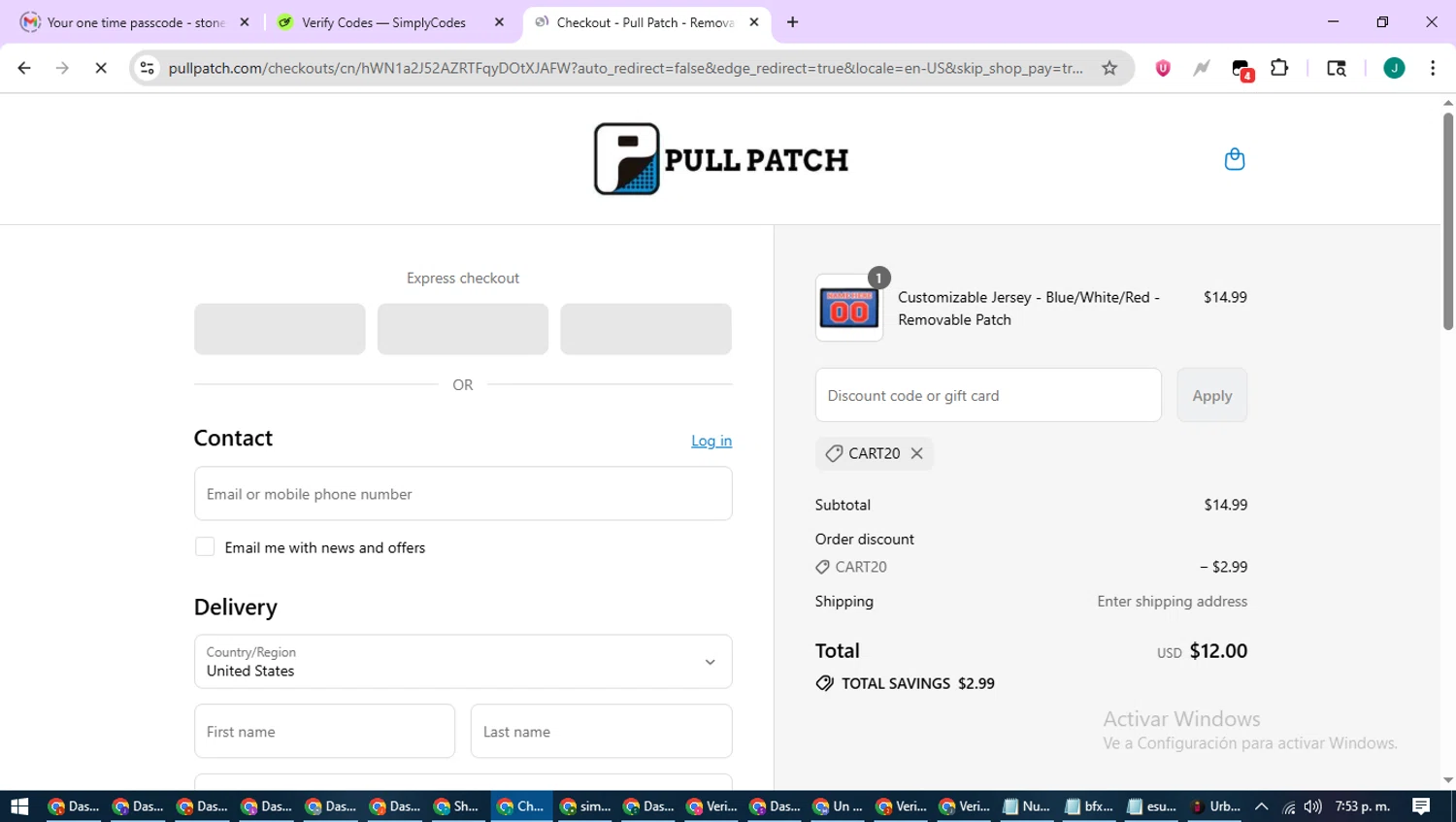Click the Order discount label
1456x822 pixels.
[865, 540]
